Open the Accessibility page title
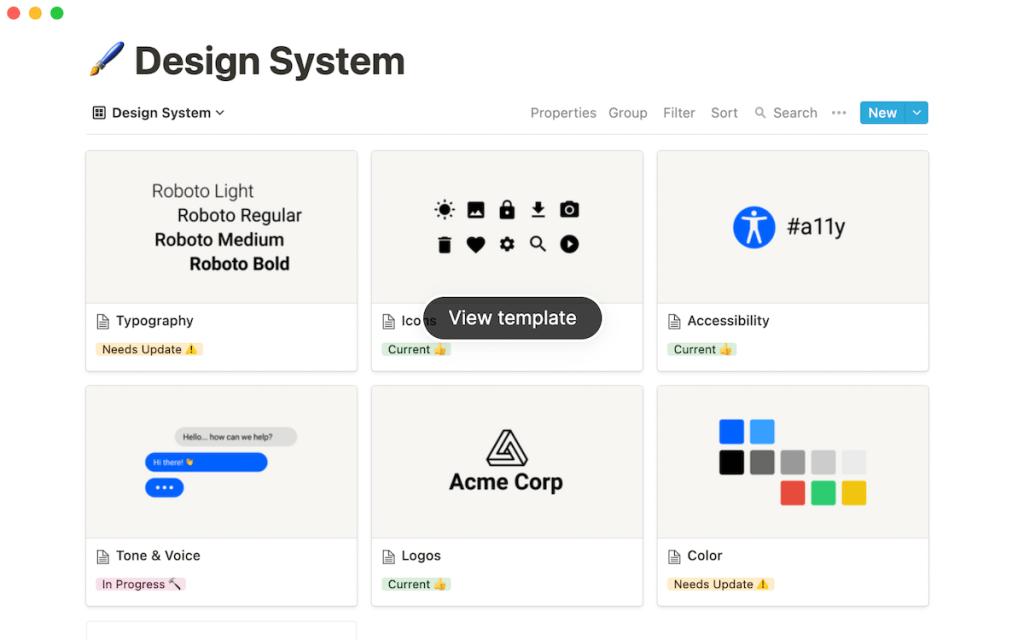This screenshot has height=640, width=1024. click(x=728, y=321)
